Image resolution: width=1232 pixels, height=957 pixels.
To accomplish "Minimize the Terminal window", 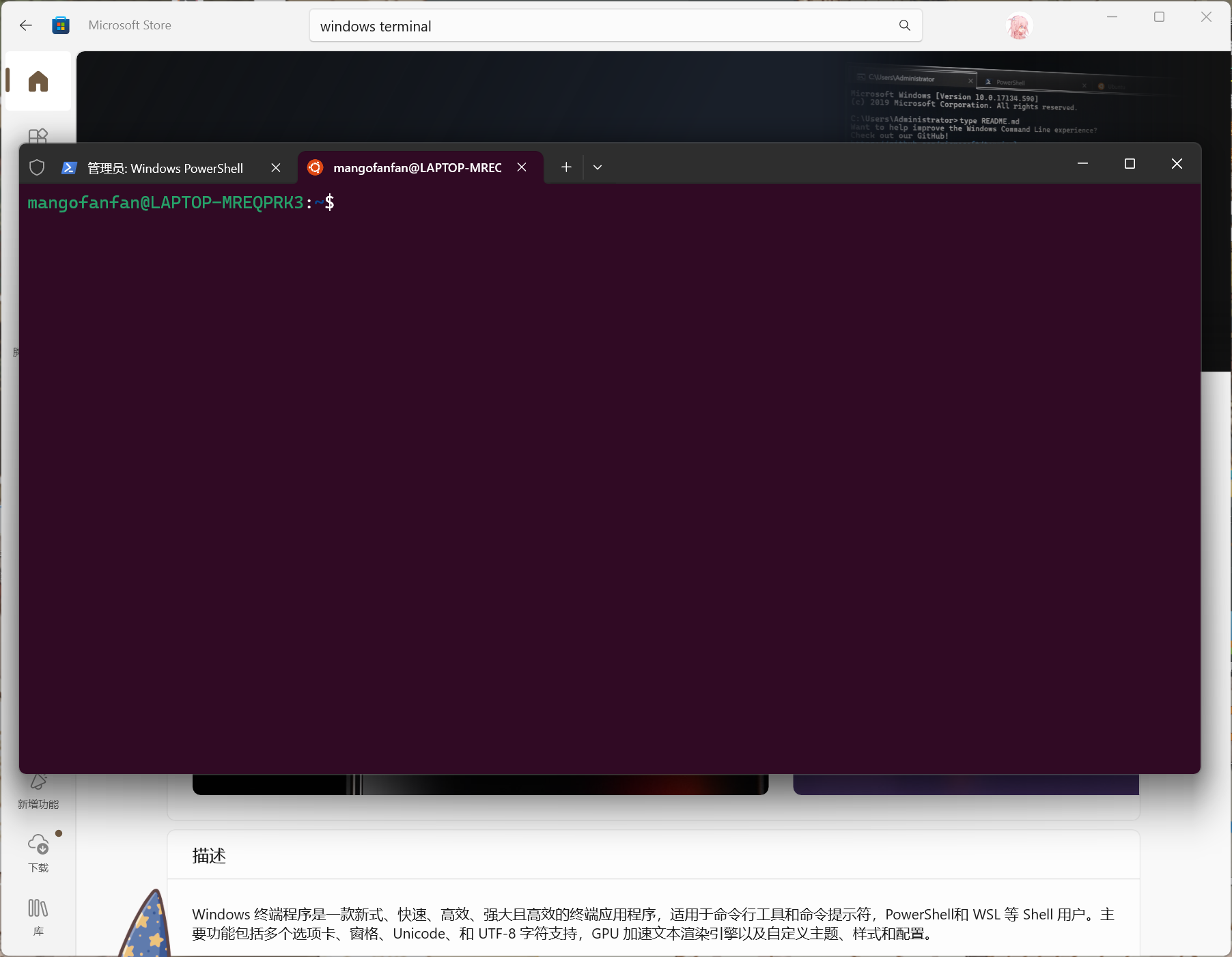I will [x=1082, y=163].
